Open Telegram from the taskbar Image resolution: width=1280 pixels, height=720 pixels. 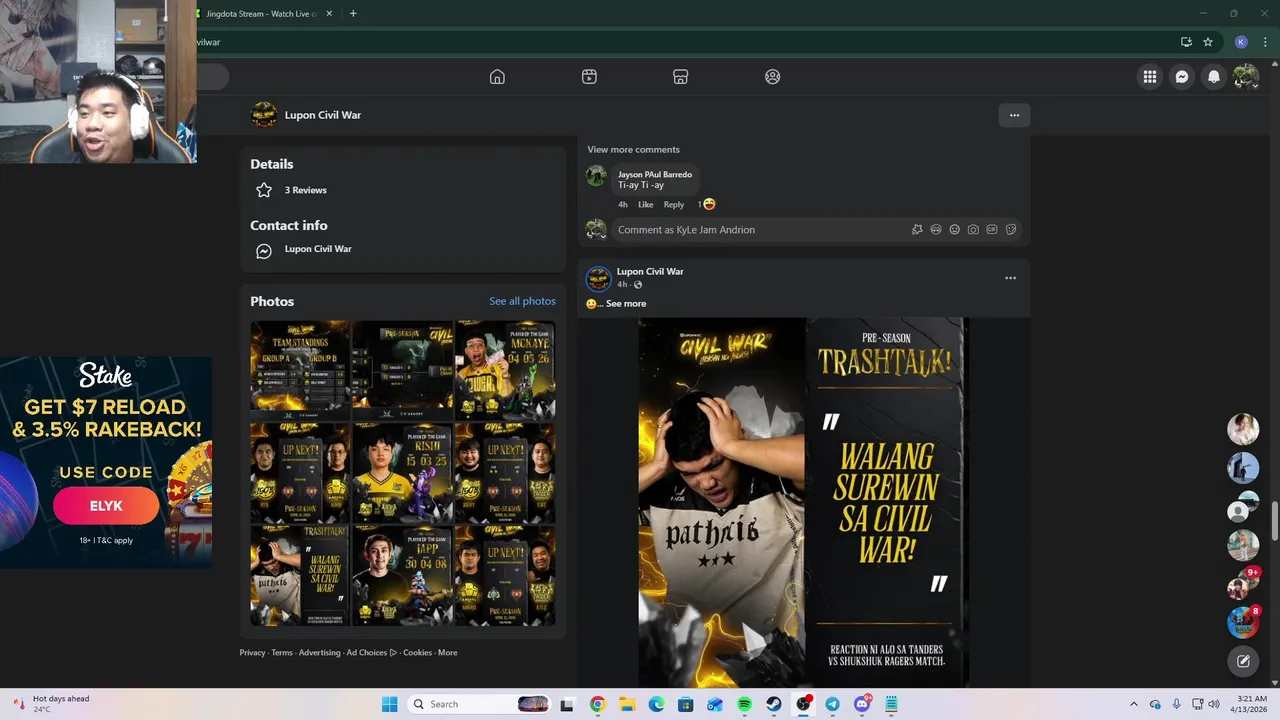point(832,704)
